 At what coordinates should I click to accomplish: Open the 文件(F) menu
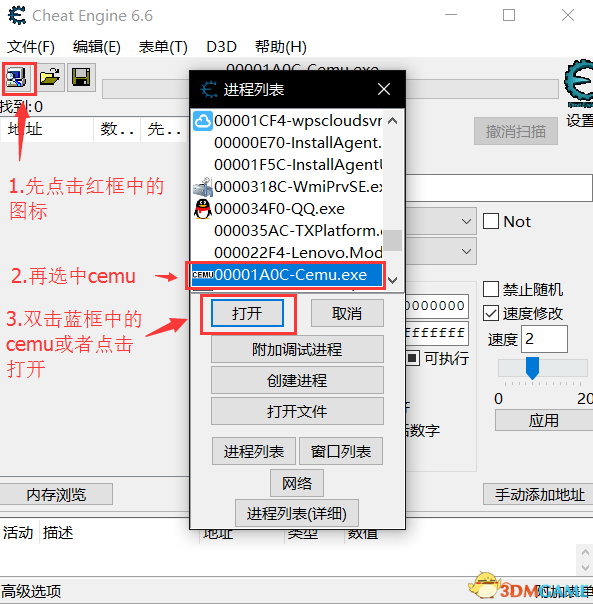31,47
